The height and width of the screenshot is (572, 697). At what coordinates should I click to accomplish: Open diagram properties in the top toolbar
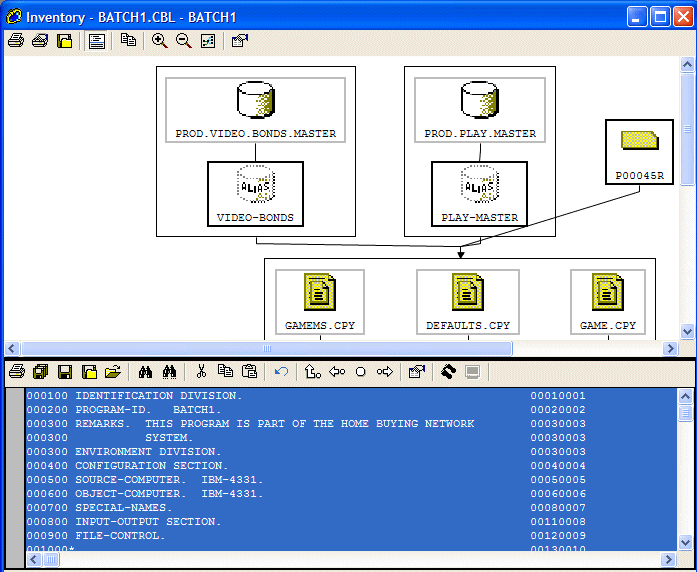coord(240,41)
